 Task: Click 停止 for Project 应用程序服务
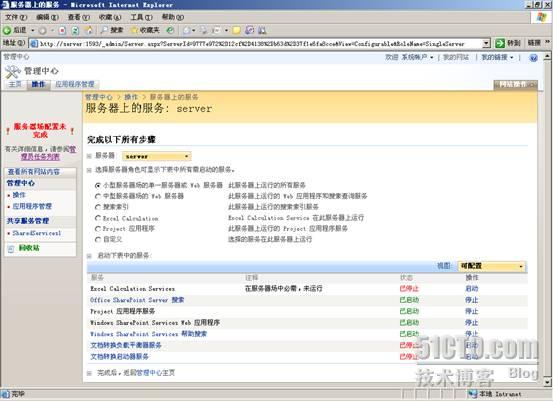[472, 311]
